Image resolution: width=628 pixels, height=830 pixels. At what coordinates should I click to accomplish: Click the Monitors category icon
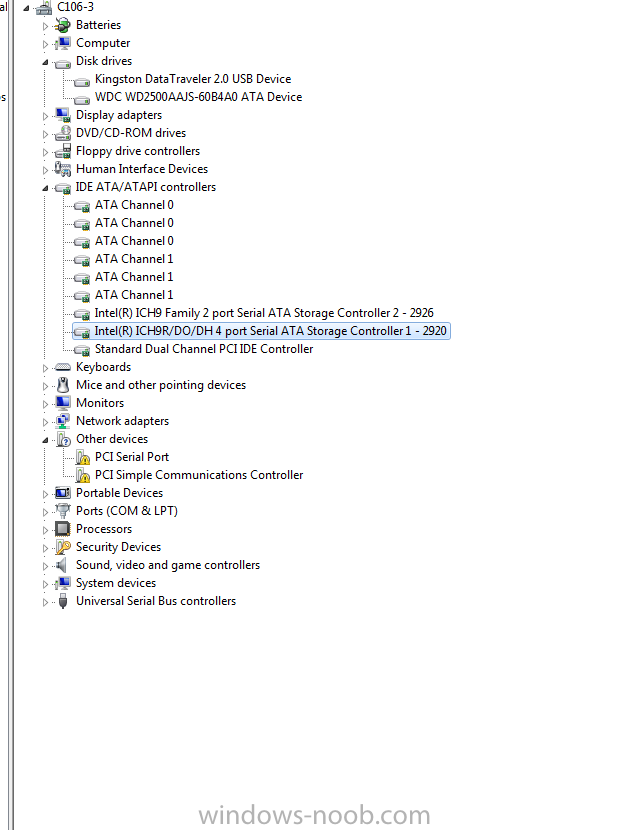(x=62, y=403)
